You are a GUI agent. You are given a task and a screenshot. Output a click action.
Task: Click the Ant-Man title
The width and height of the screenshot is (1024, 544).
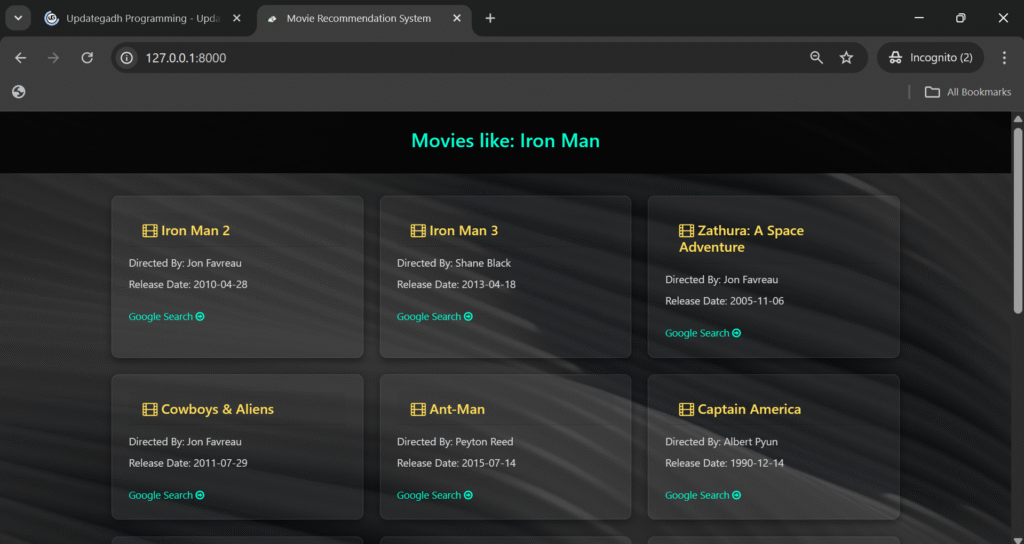point(457,409)
